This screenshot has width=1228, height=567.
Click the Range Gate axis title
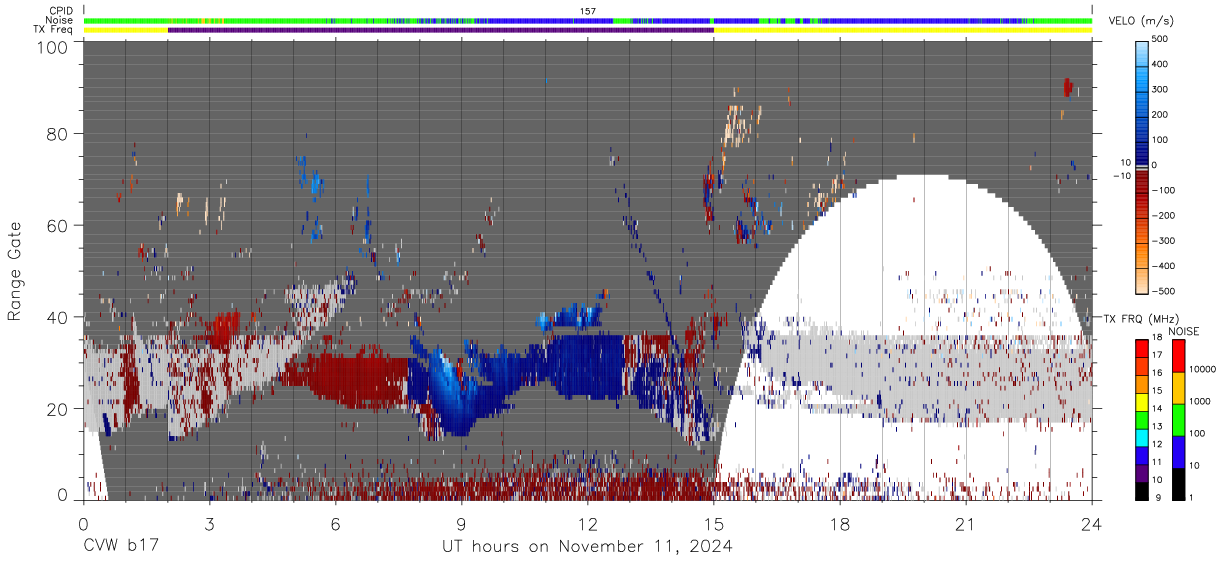15,272
